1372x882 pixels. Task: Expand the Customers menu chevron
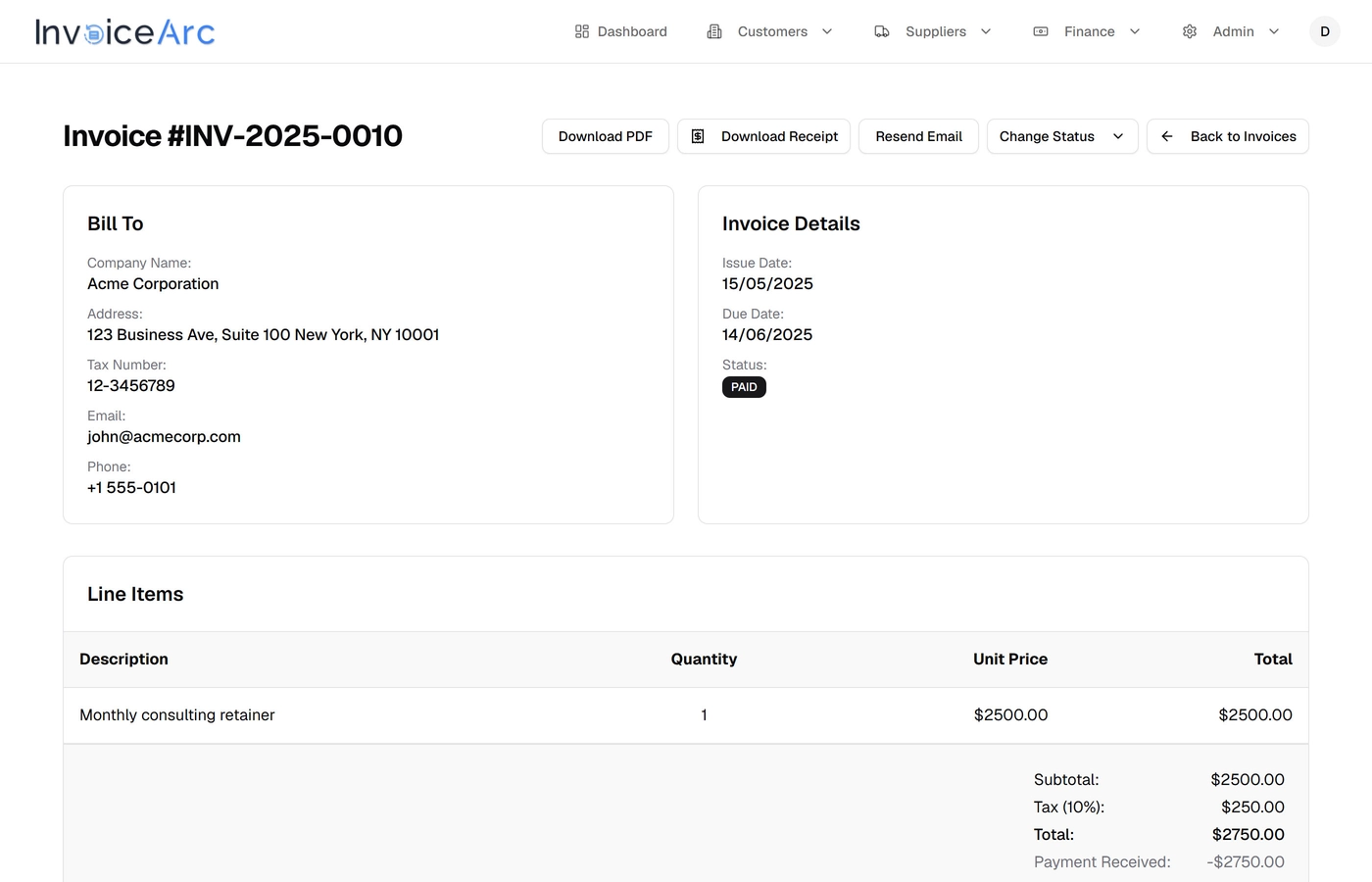click(x=827, y=31)
